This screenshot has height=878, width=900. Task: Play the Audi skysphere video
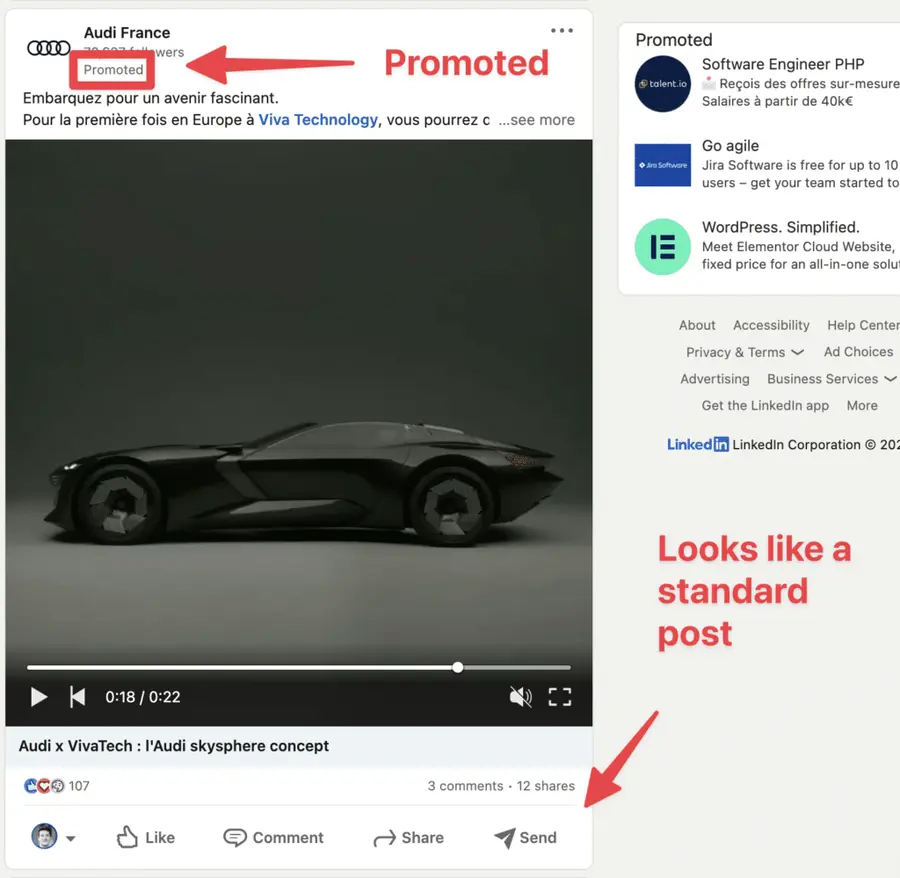pos(39,696)
